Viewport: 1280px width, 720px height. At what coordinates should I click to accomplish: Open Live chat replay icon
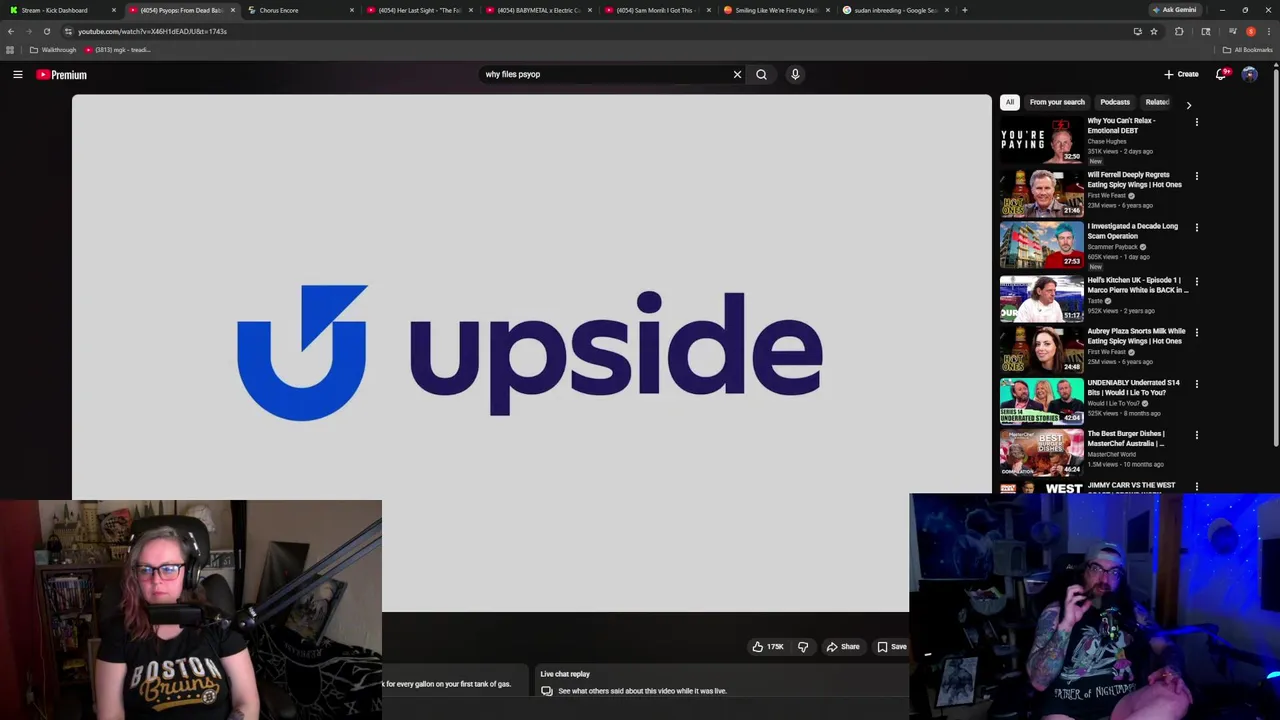(547, 691)
